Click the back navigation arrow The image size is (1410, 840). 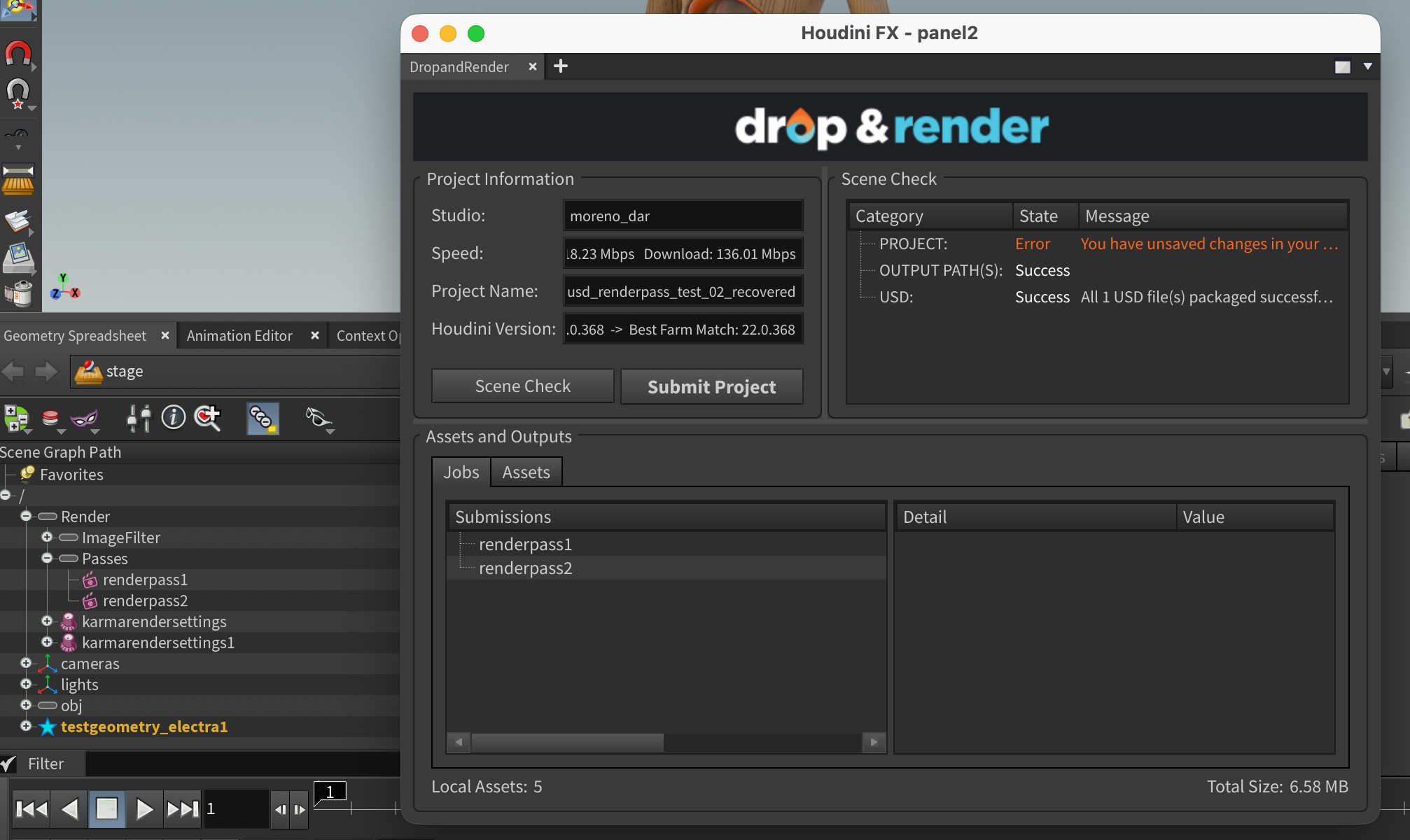[14, 371]
